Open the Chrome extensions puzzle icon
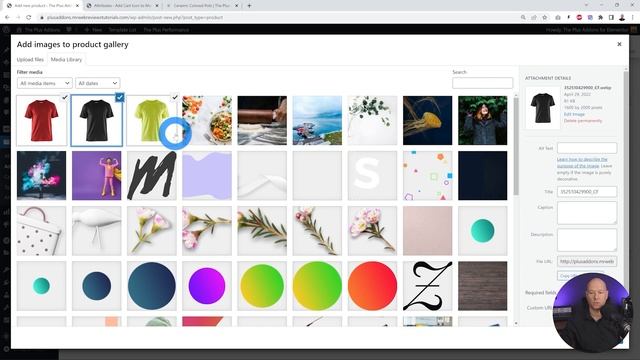 [600, 18]
